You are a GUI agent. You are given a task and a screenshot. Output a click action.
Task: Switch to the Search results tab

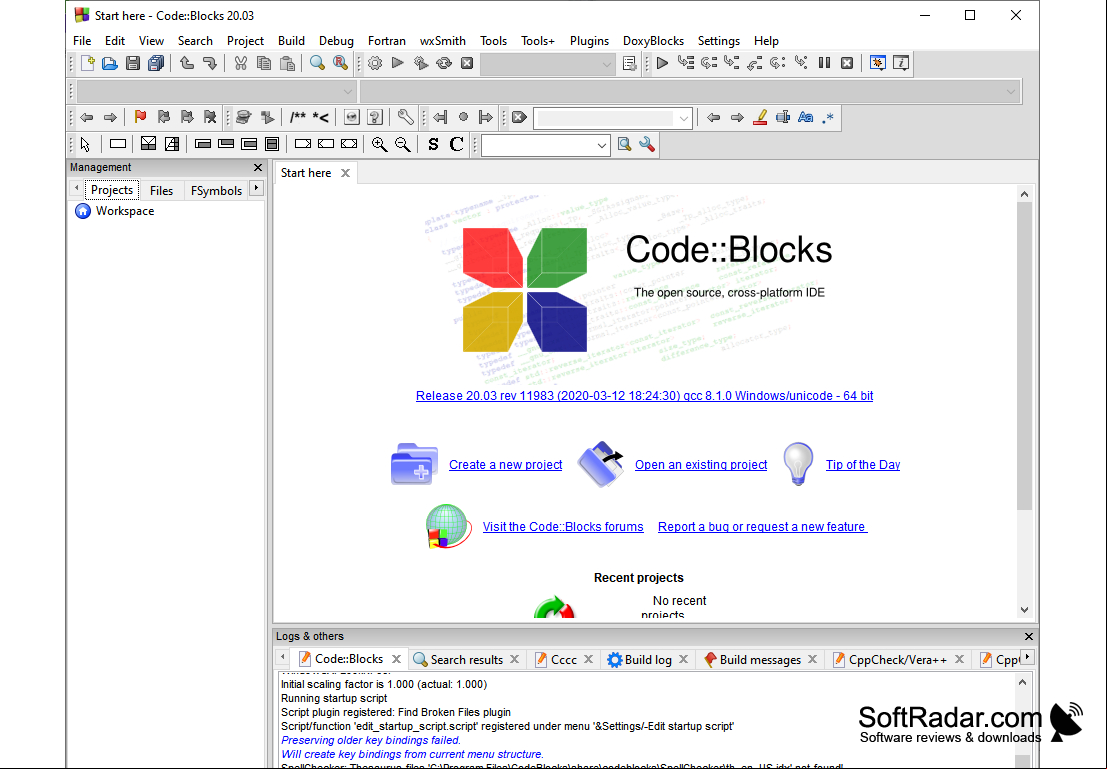pyautogui.click(x=467, y=660)
